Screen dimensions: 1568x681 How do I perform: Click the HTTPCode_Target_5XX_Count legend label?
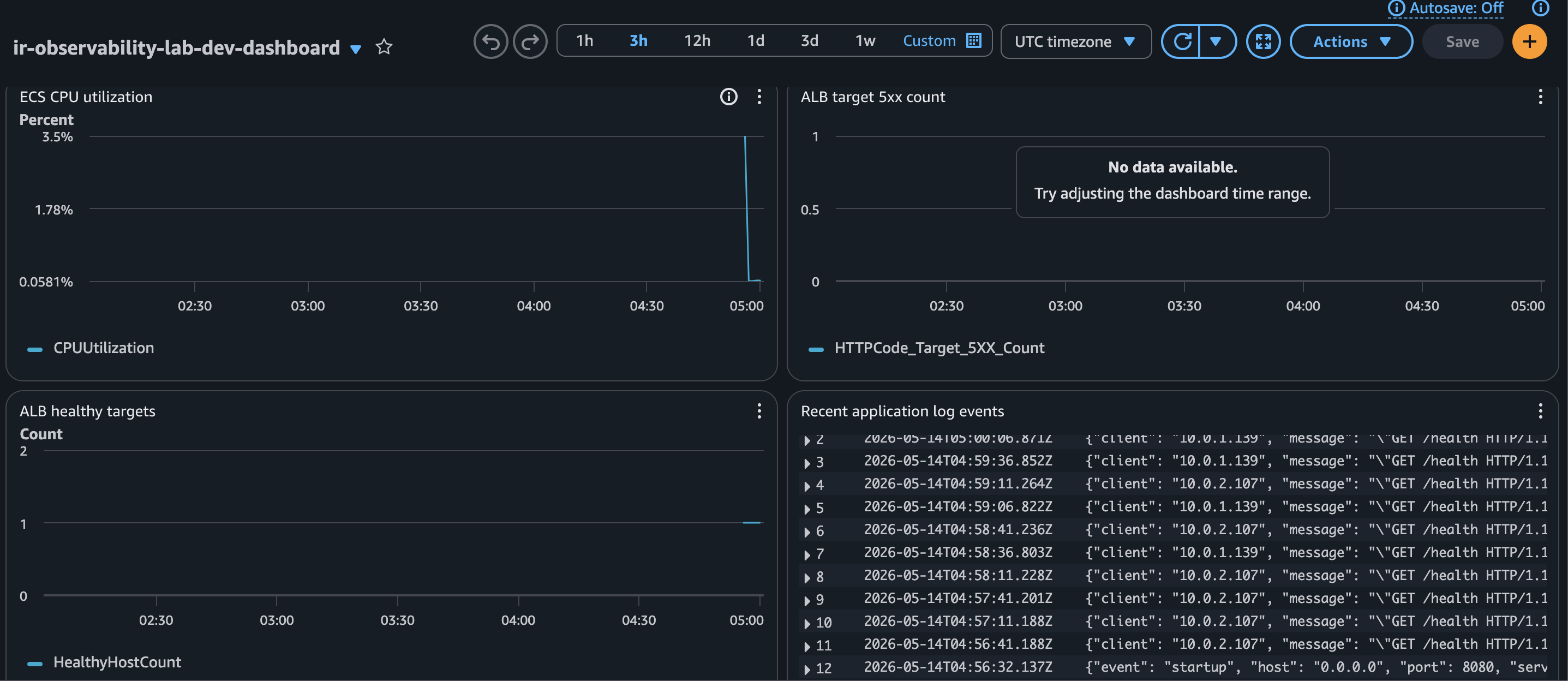[938, 348]
